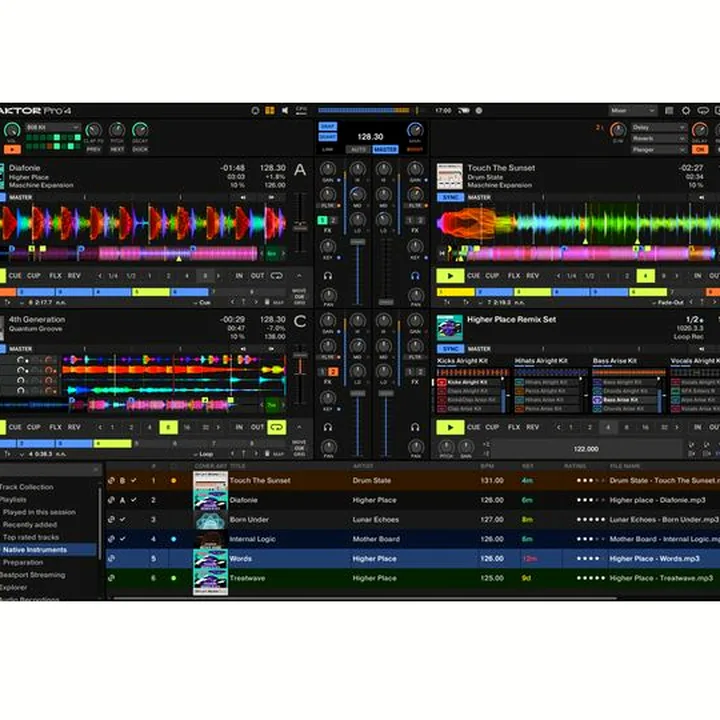
Task: Click the record indicator dot in header
Action: [479, 111]
